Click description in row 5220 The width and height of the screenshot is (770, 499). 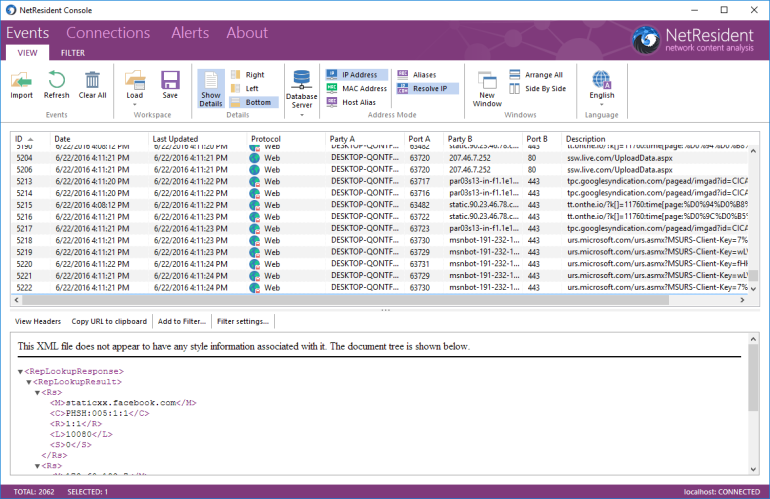[x=658, y=264]
